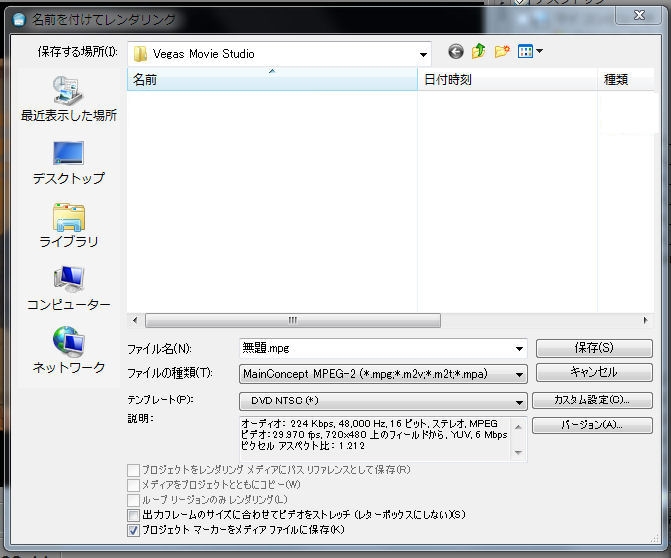This screenshot has width=671, height=558.
Task: Click horizontal scrollbar left arrow
Action: point(135,321)
